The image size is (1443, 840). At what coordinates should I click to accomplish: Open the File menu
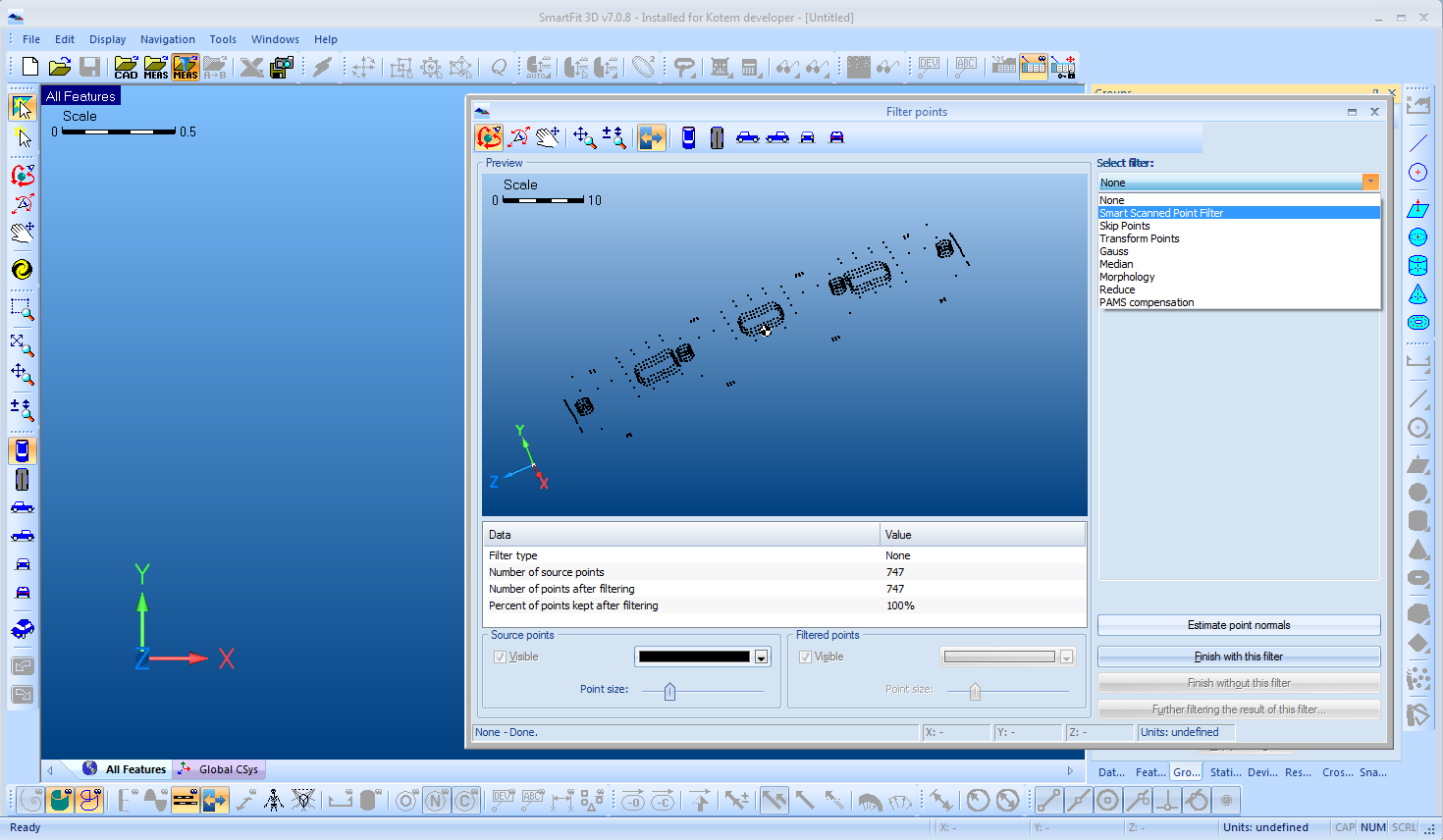(31, 39)
